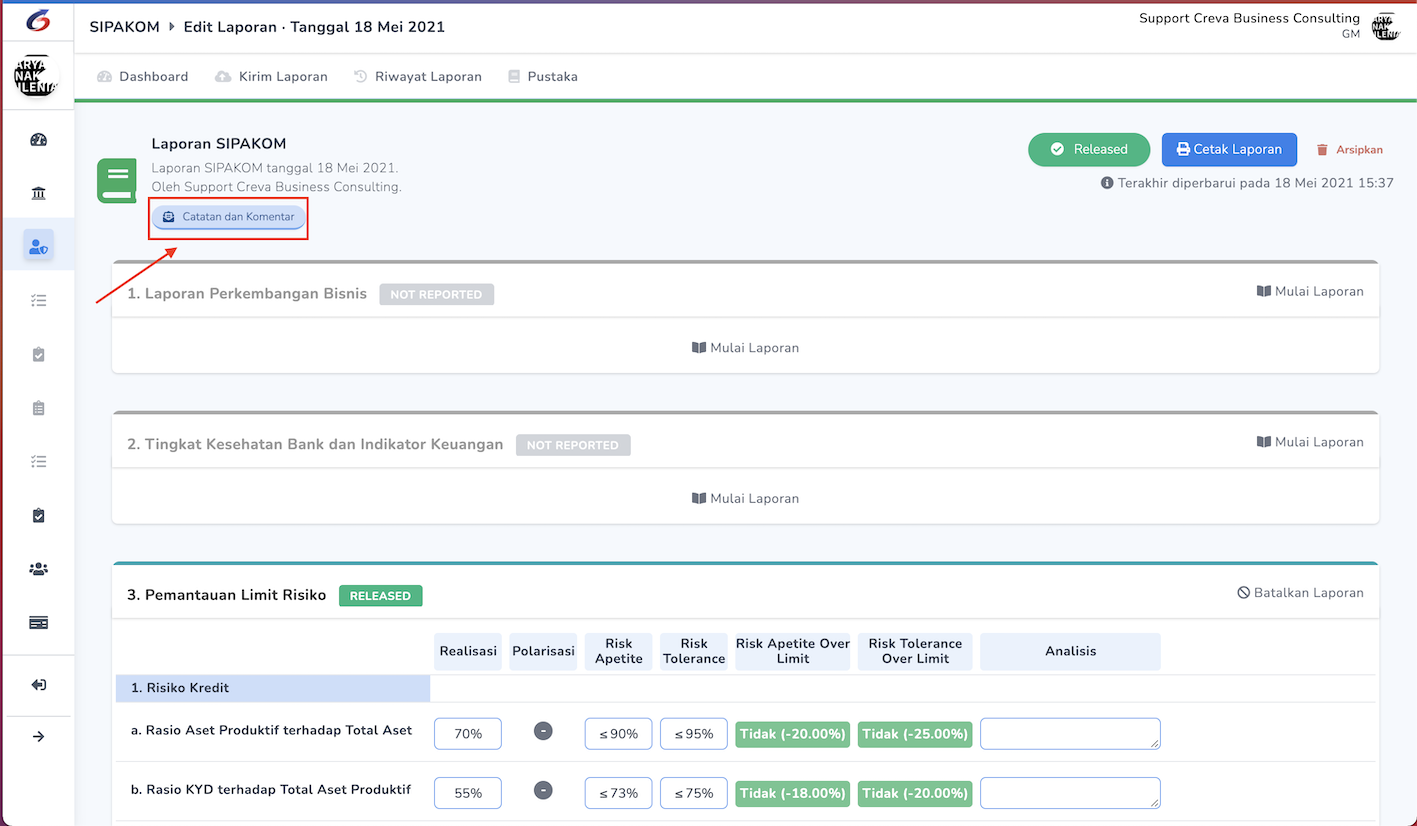This screenshot has width=1417, height=826.
Task: Open the user avatar at top-right corner
Action: coord(1384,27)
